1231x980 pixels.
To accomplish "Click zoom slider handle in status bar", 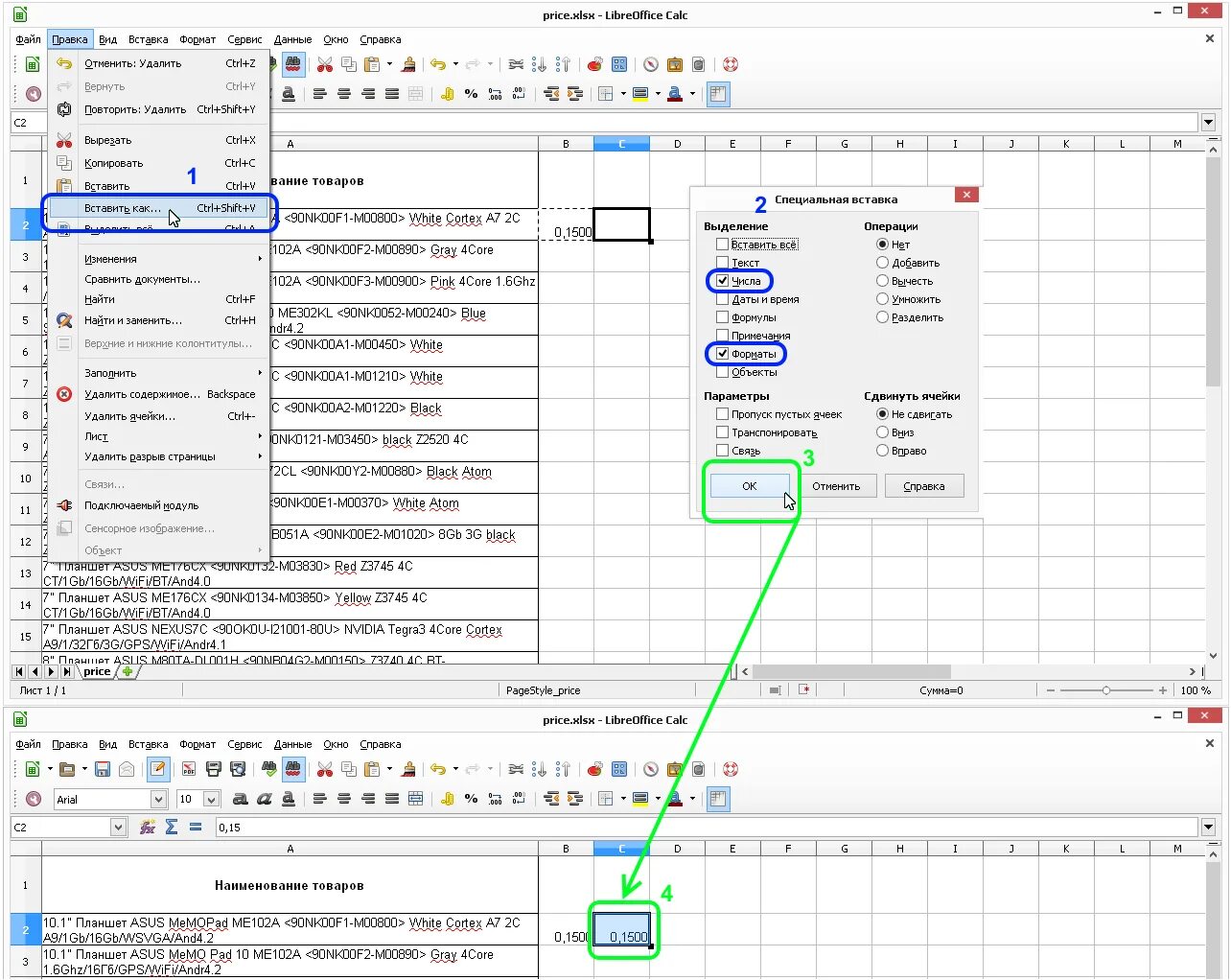I will pyautogui.click(x=1106, y=690).
